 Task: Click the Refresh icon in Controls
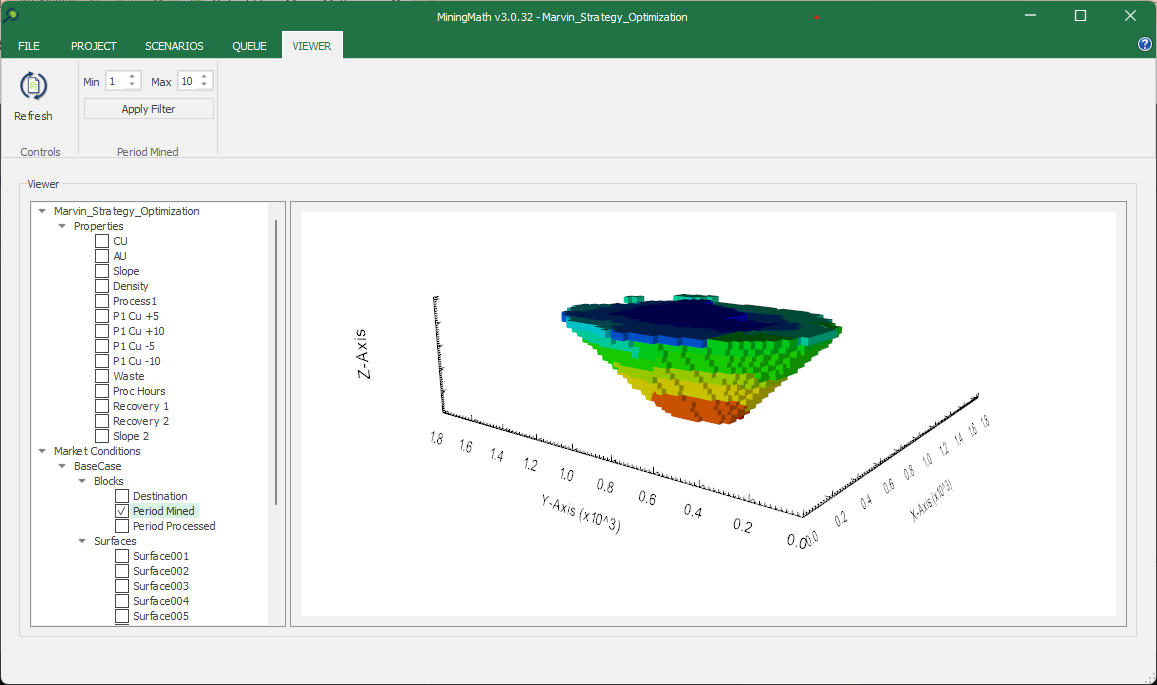click(x=33, y=86)
